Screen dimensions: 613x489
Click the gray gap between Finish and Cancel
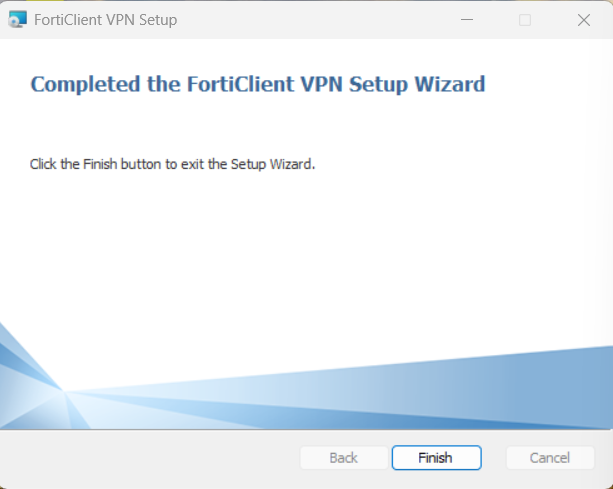[x=494, y=458]
